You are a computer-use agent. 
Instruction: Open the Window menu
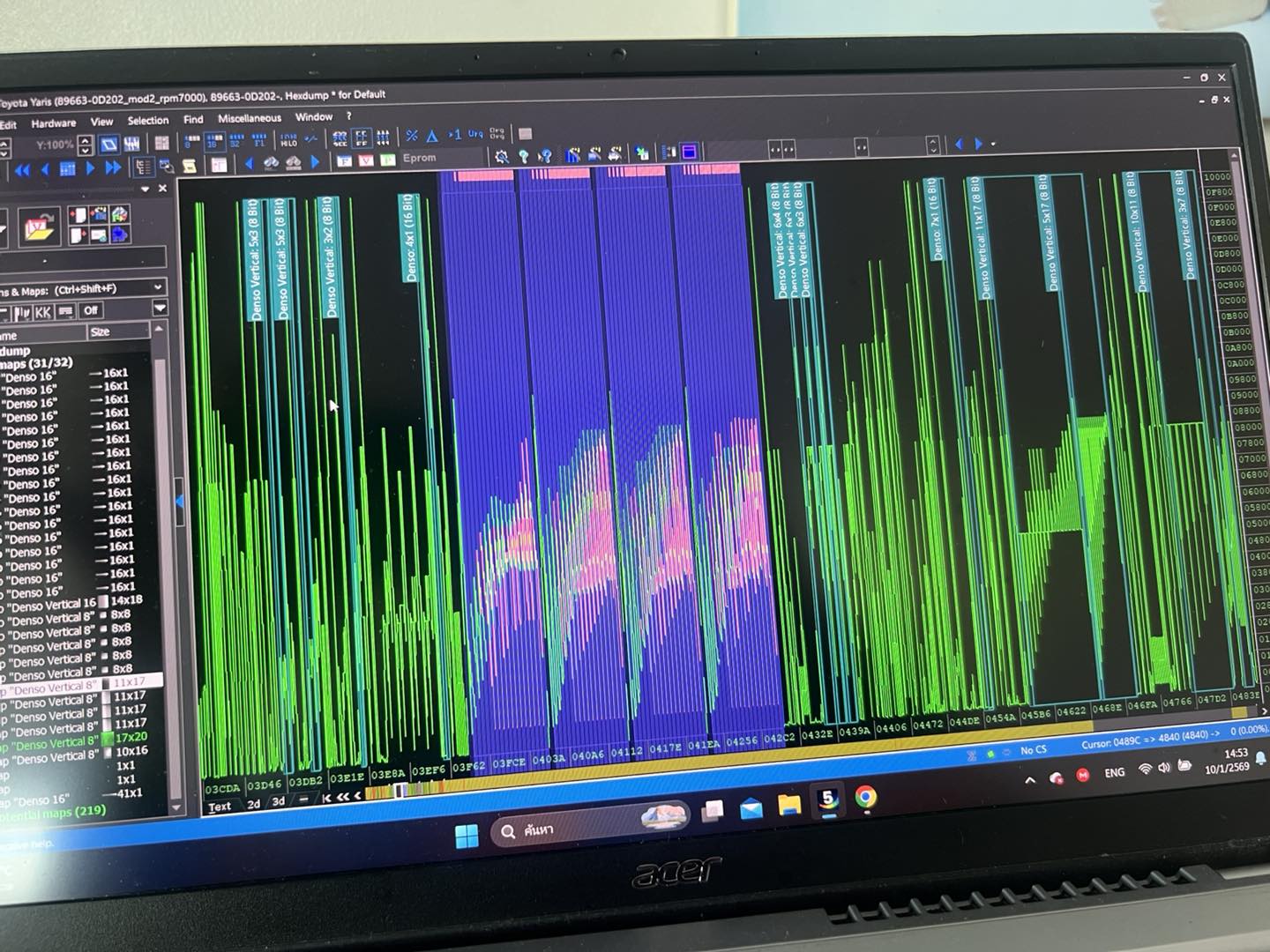pyautogui.click(x=313, y=117)
